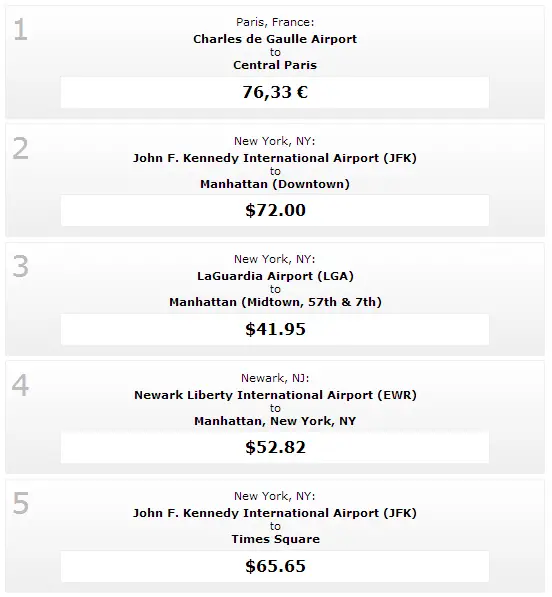Select Manhattan (Downtown) destination text
Image resolution: width=552 pixels, height=597 pixels.
275,184
